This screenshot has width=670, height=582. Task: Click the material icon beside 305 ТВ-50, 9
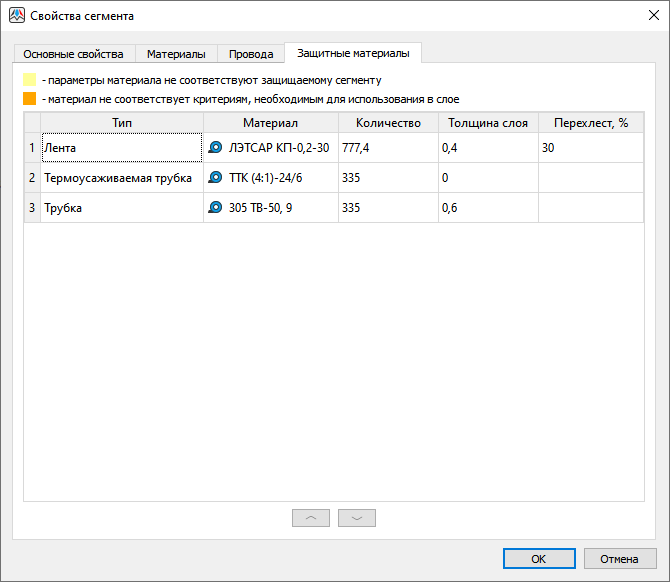215,208
